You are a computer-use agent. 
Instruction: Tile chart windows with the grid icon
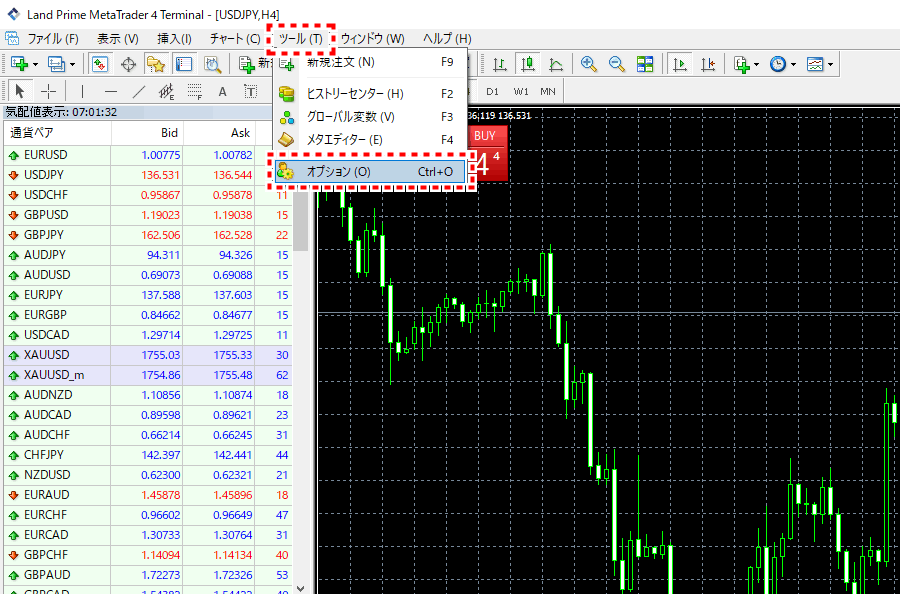pos(645,64)
